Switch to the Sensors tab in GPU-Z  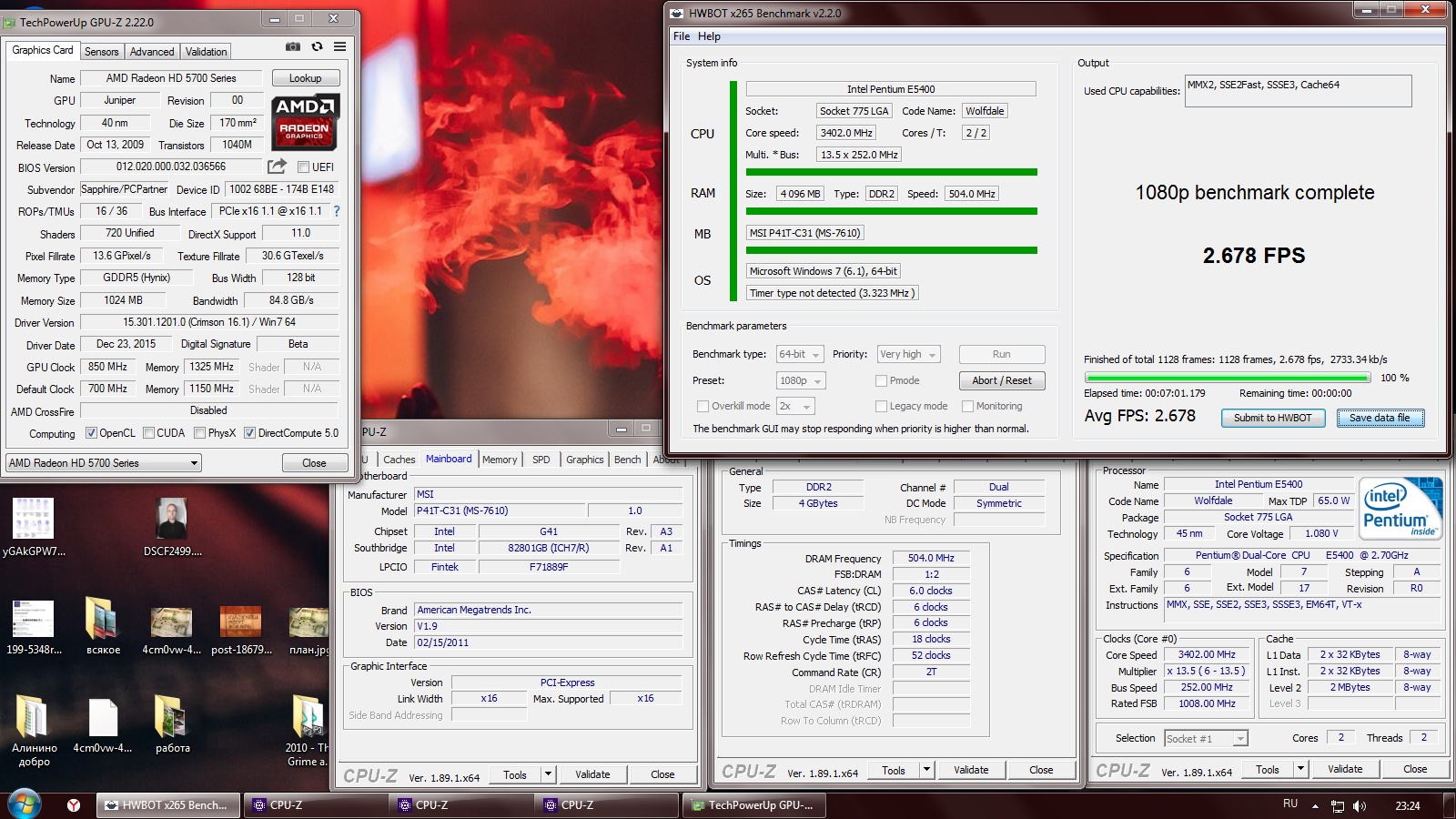[x=102, y=52]
